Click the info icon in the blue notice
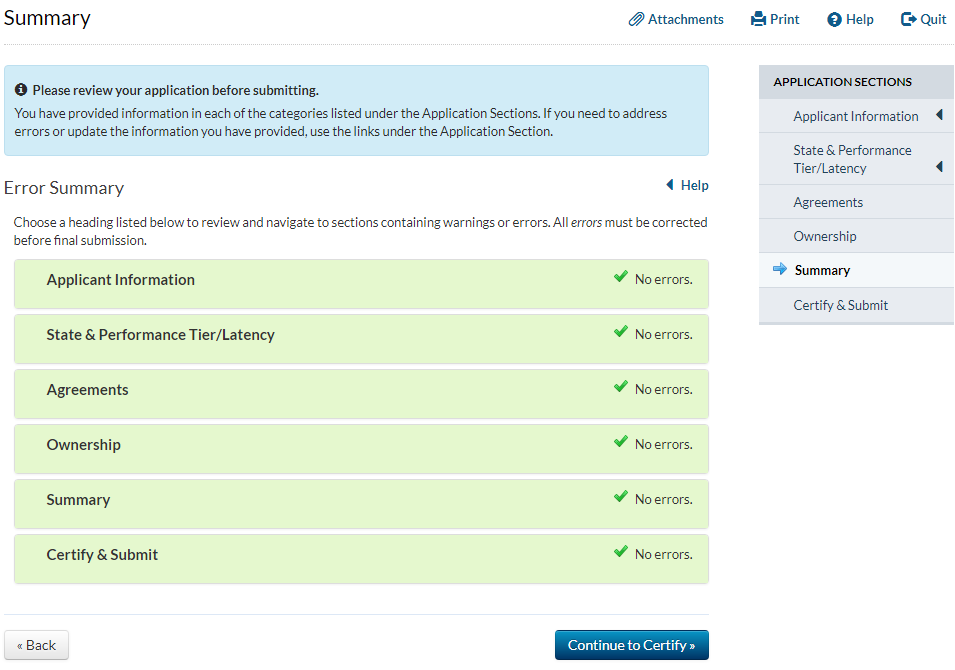This screenshot has height=670, width=955. [21, 90]
